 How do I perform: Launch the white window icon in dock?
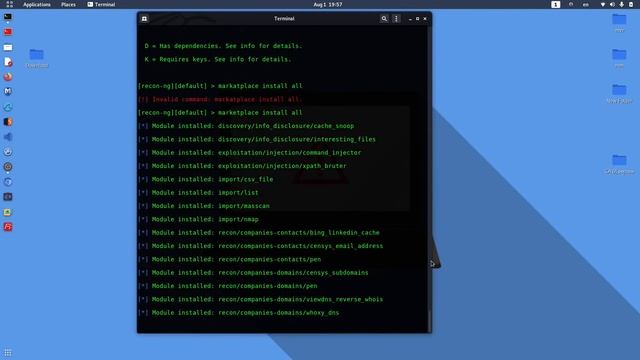coord(8,47)
